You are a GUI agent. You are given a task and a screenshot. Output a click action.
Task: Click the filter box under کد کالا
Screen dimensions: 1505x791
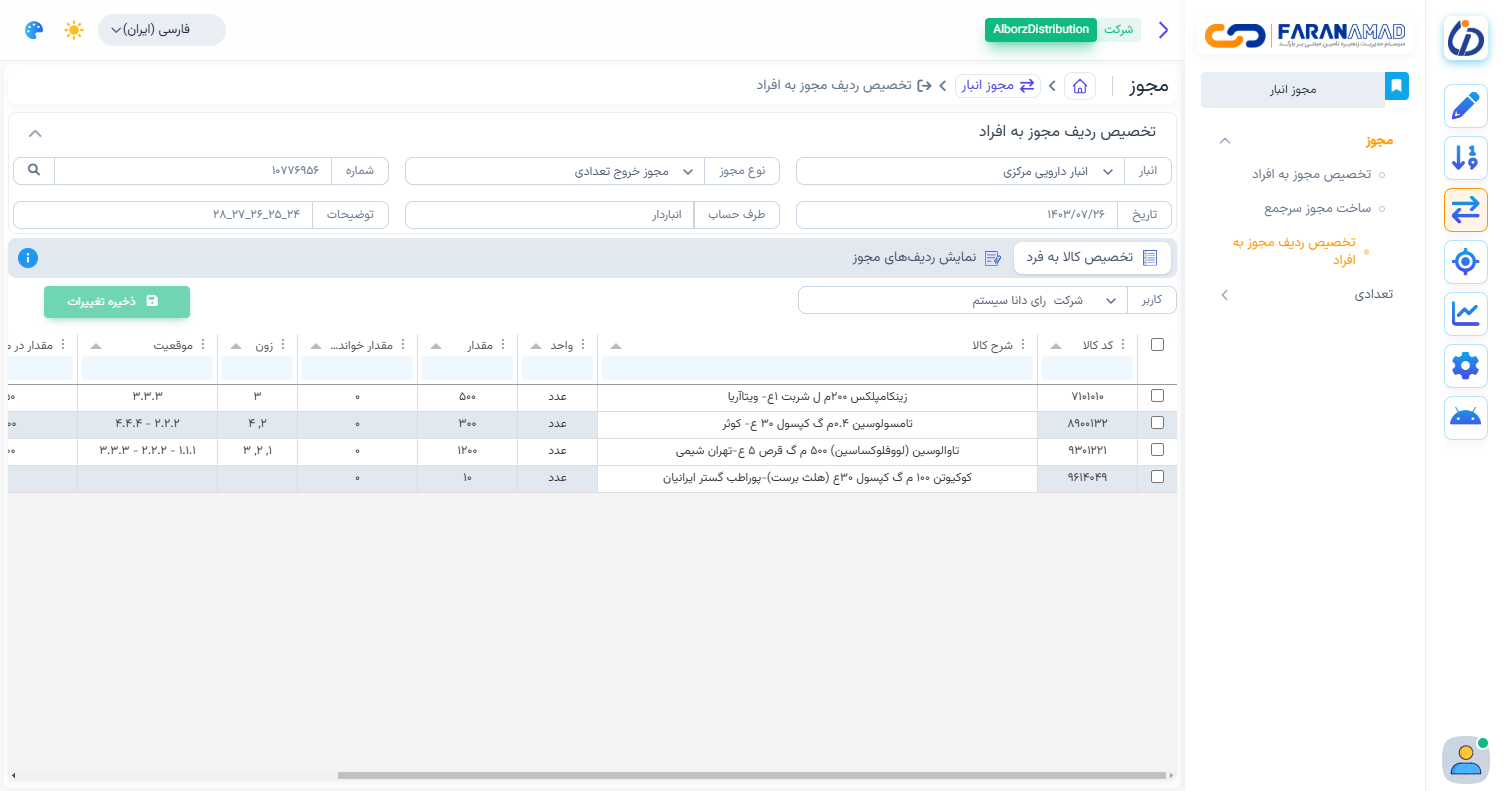tap(1087, 369)
